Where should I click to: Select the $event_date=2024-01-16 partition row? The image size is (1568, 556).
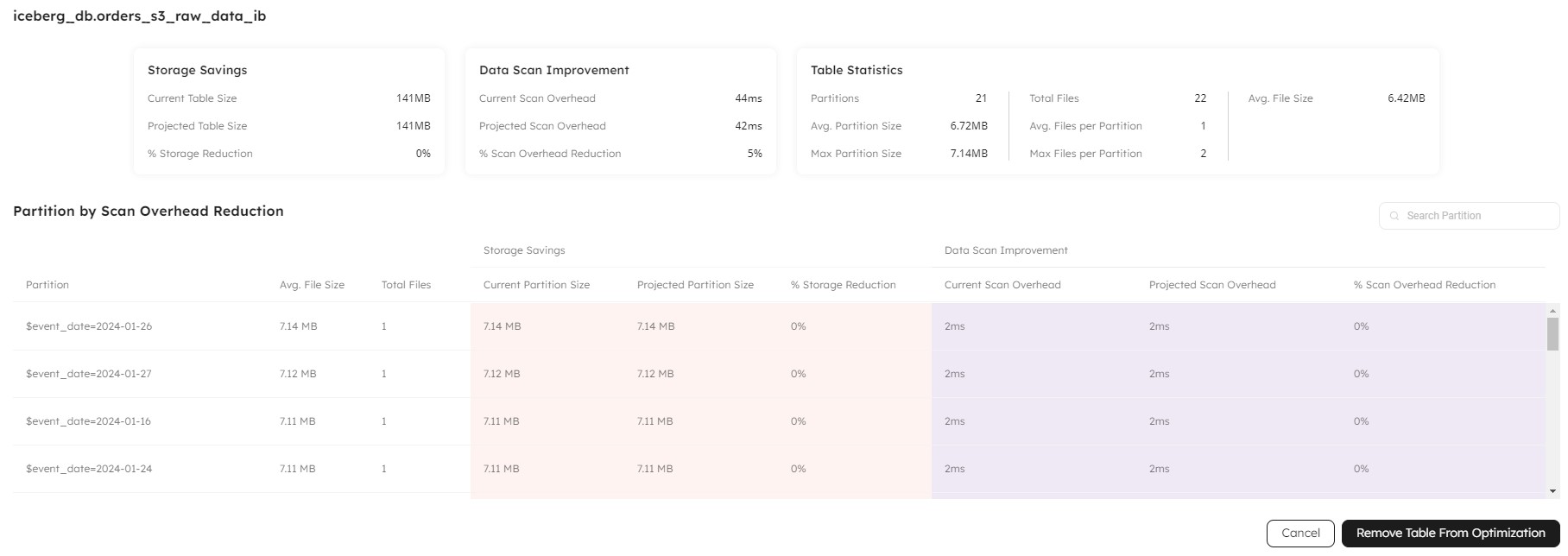pyautogui.click(x=89, y=421)
